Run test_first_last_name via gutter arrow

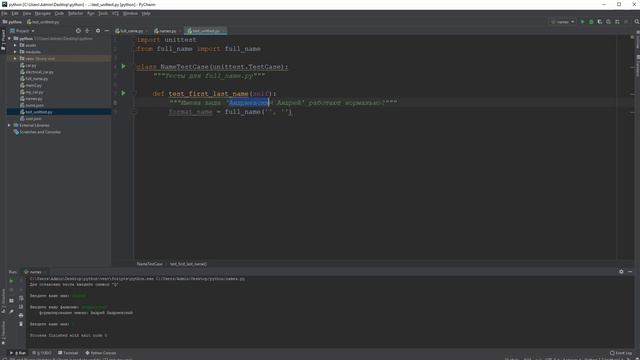click(x=124, y=93)
